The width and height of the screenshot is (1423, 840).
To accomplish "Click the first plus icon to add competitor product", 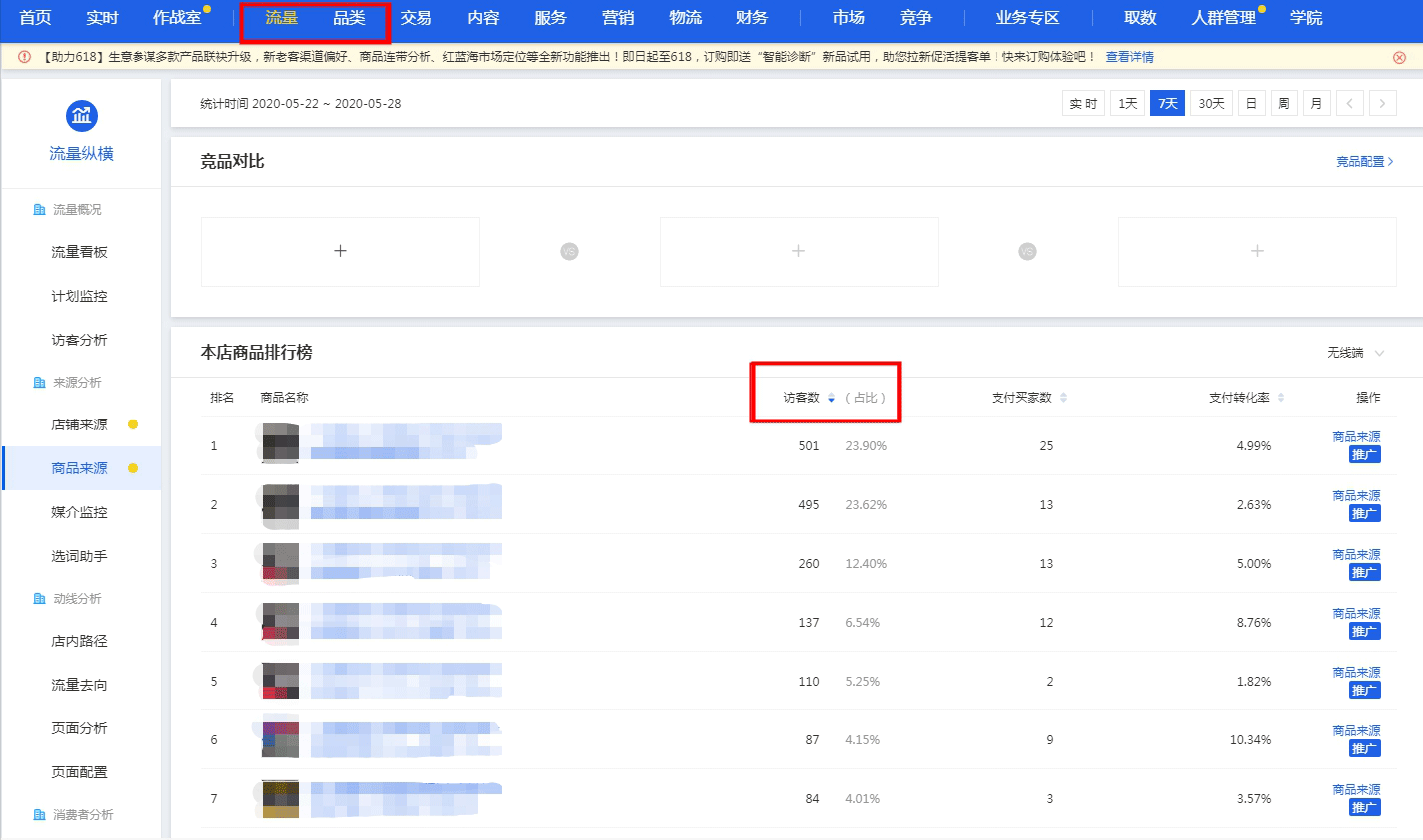I will click(340, 251).
